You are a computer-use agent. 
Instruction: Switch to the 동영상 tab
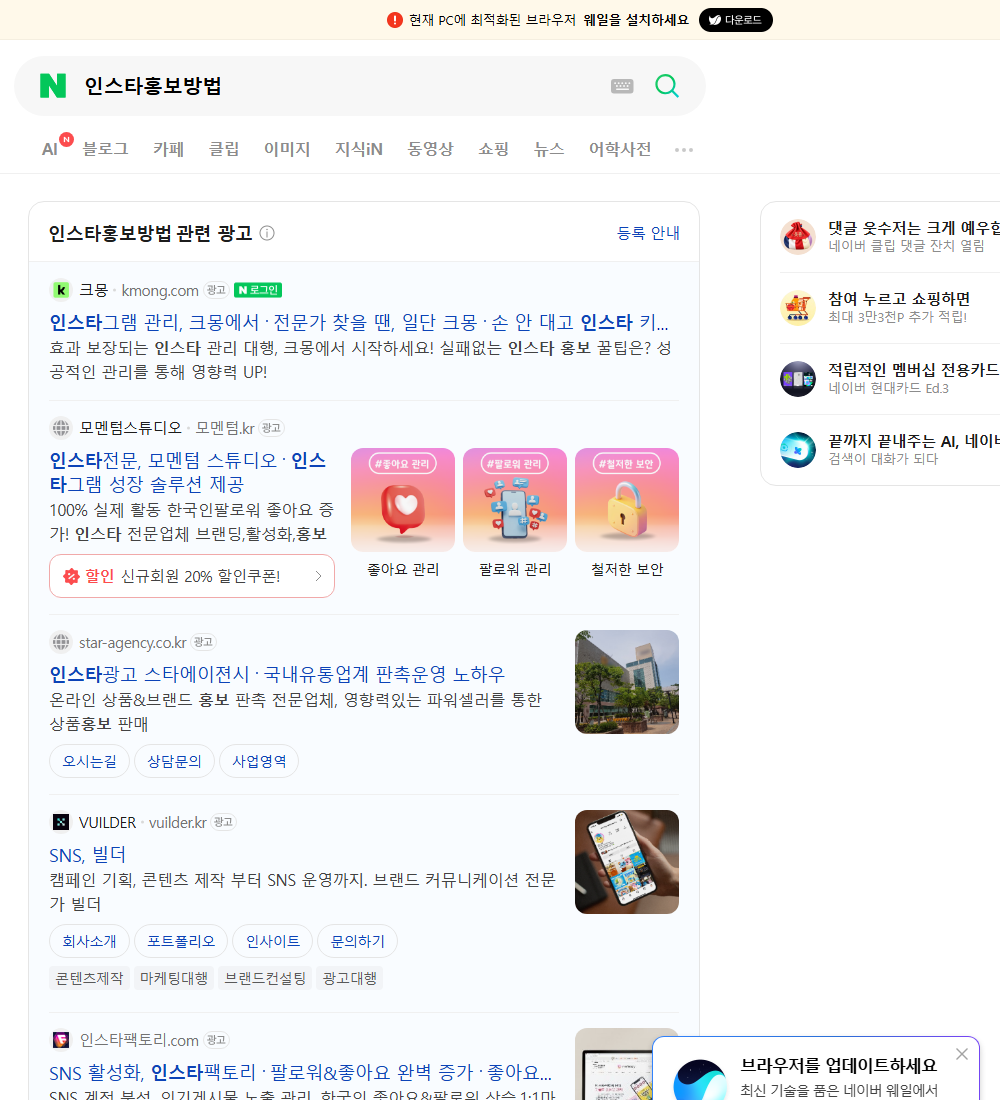tap(430, 149)
